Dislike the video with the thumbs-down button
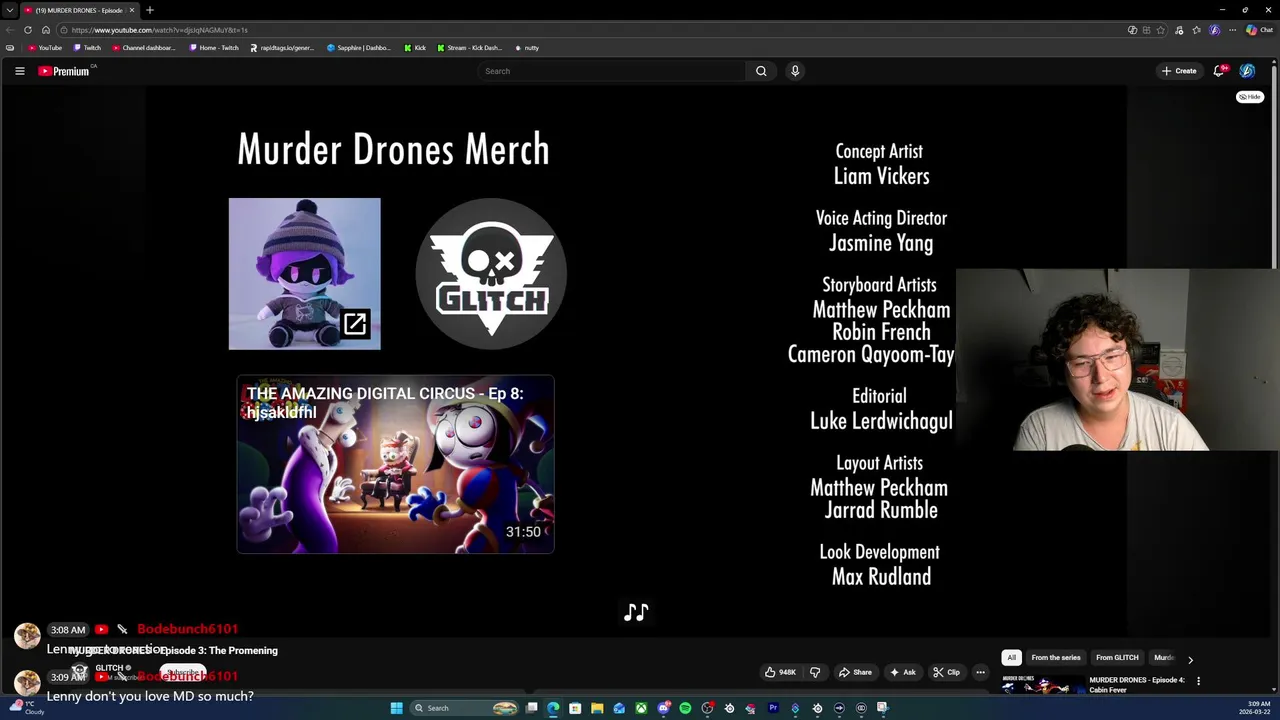This screenshot has height=720, width=1280. pos(815,672)
